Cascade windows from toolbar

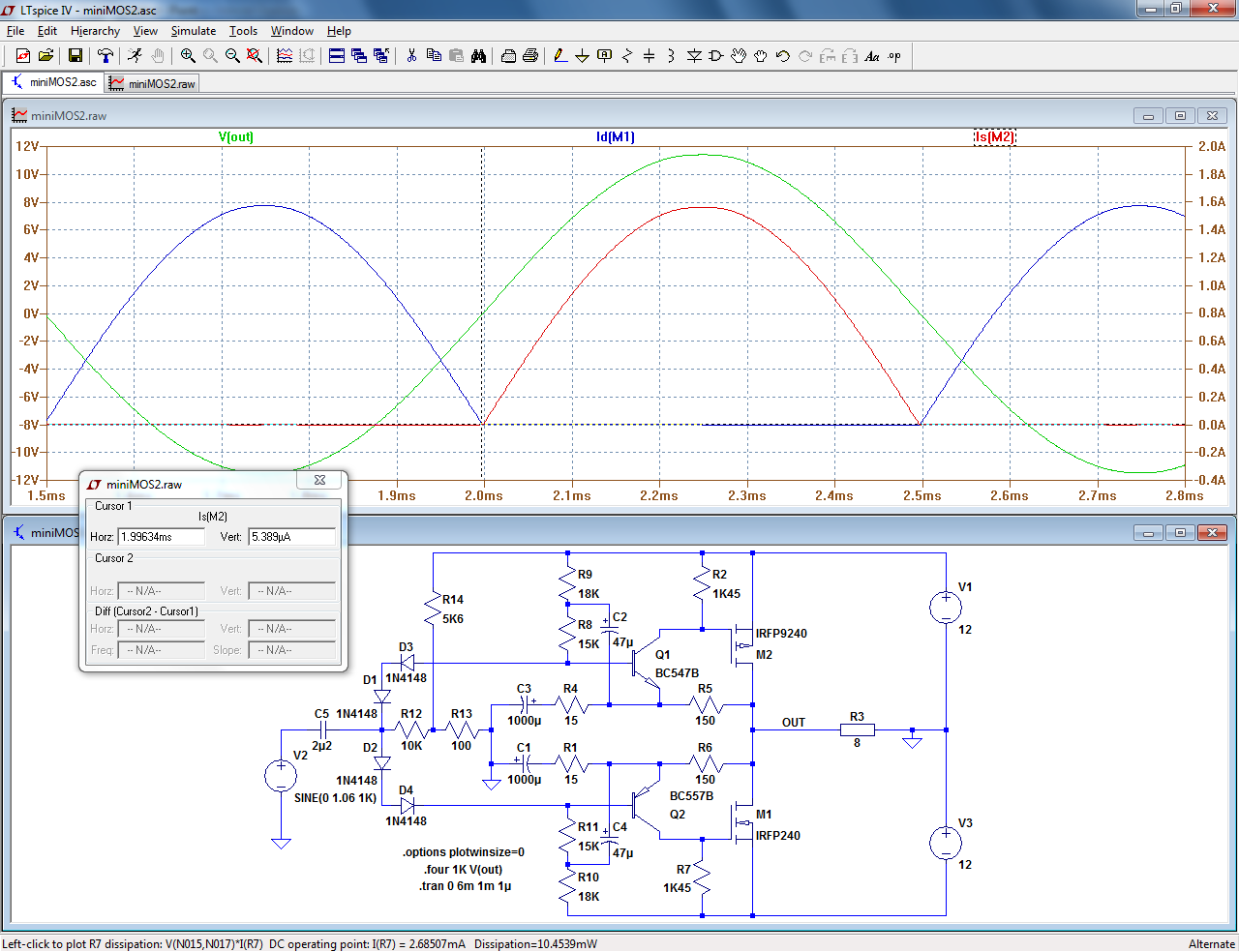coord(359,56)
